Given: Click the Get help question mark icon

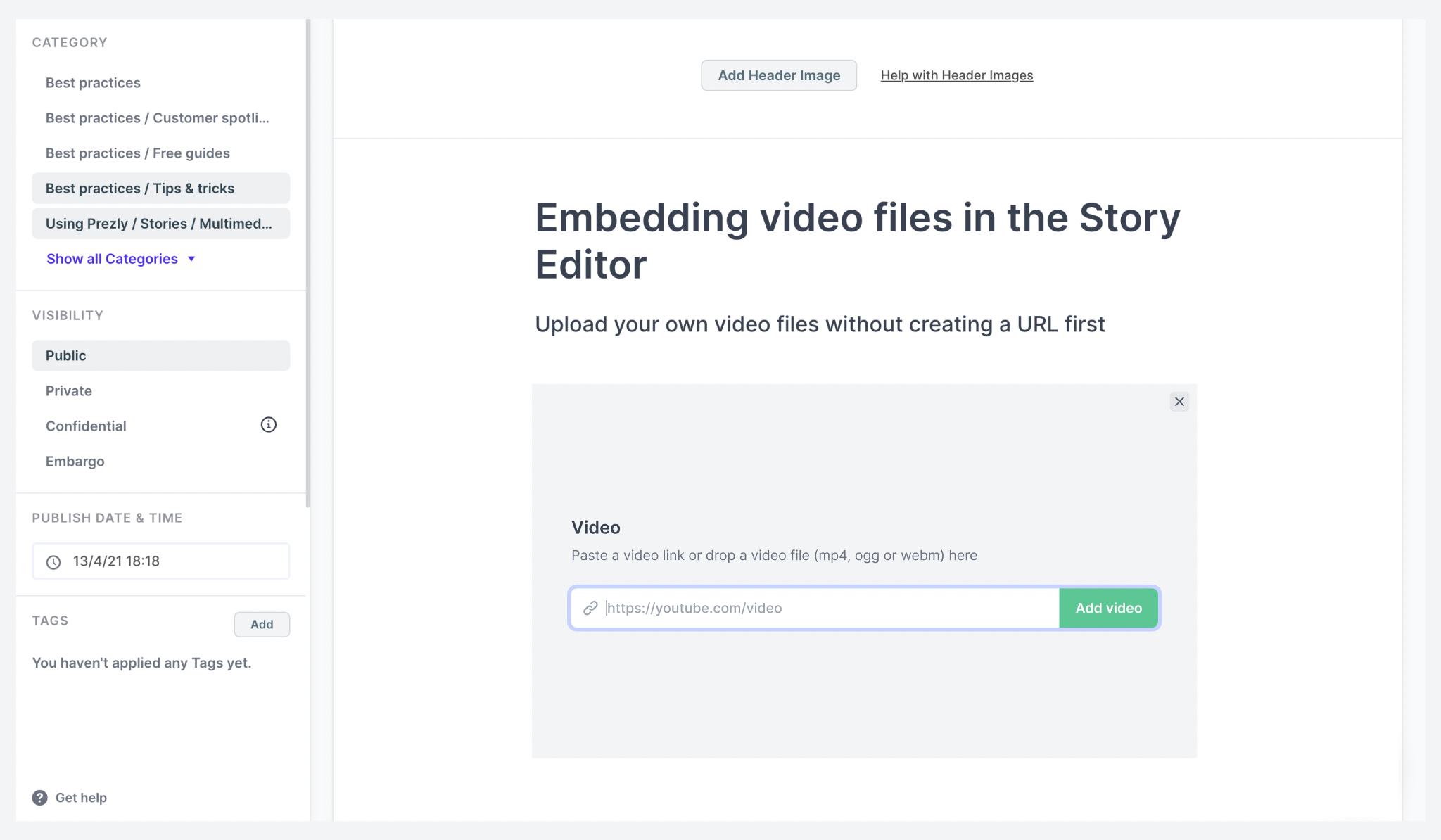Looking at the screenshot, I should pos(40,798).
